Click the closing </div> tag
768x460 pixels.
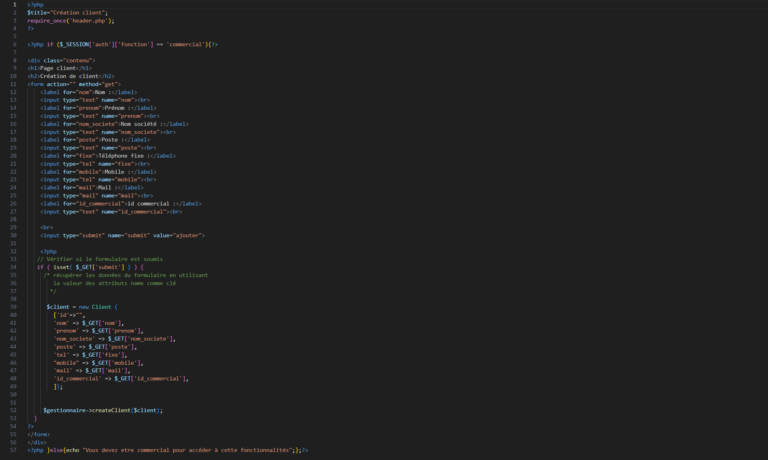tap(37, 442)
